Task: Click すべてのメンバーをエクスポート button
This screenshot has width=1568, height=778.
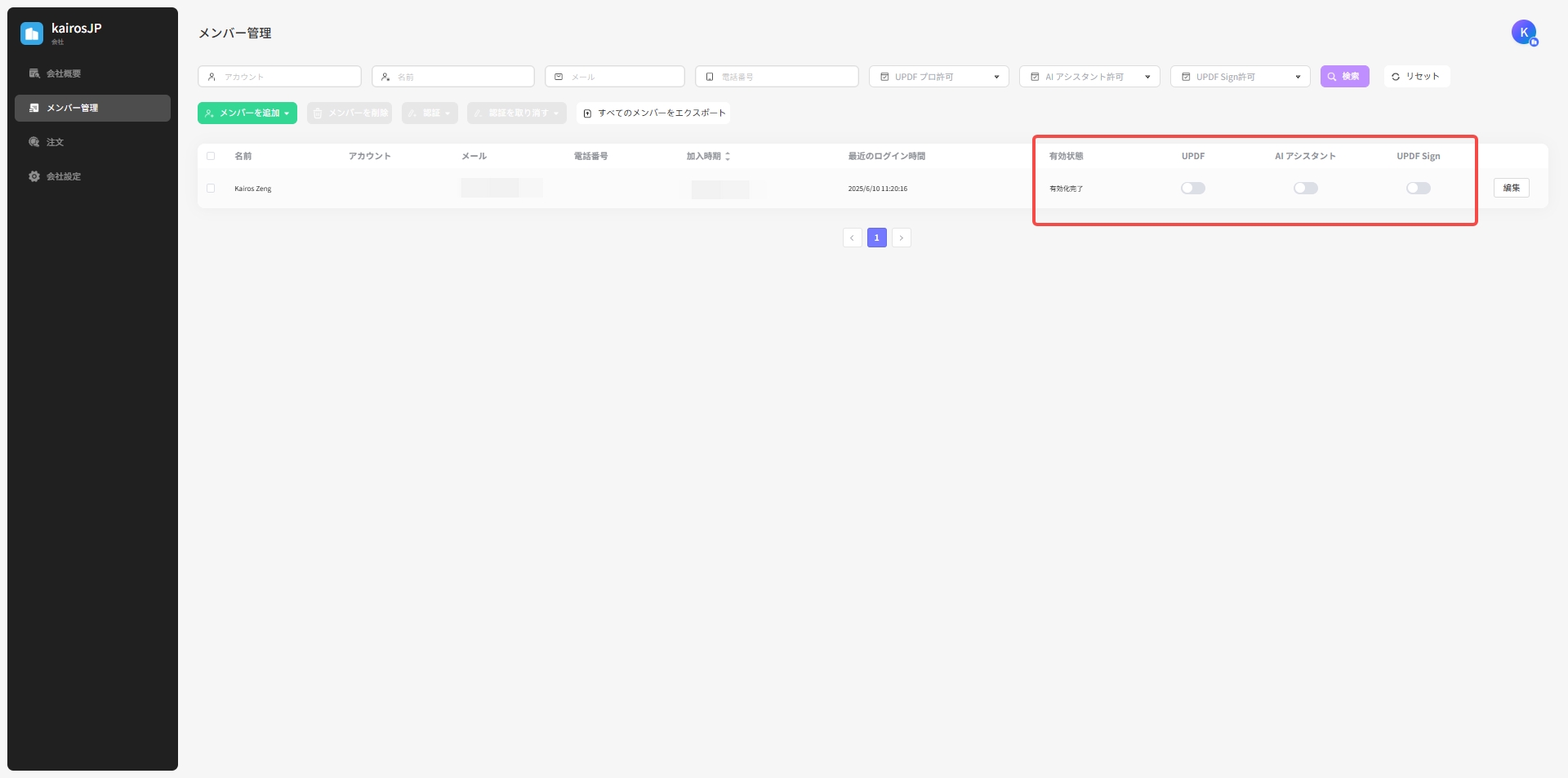Action: pyautogui.click(x=653, y=113)
